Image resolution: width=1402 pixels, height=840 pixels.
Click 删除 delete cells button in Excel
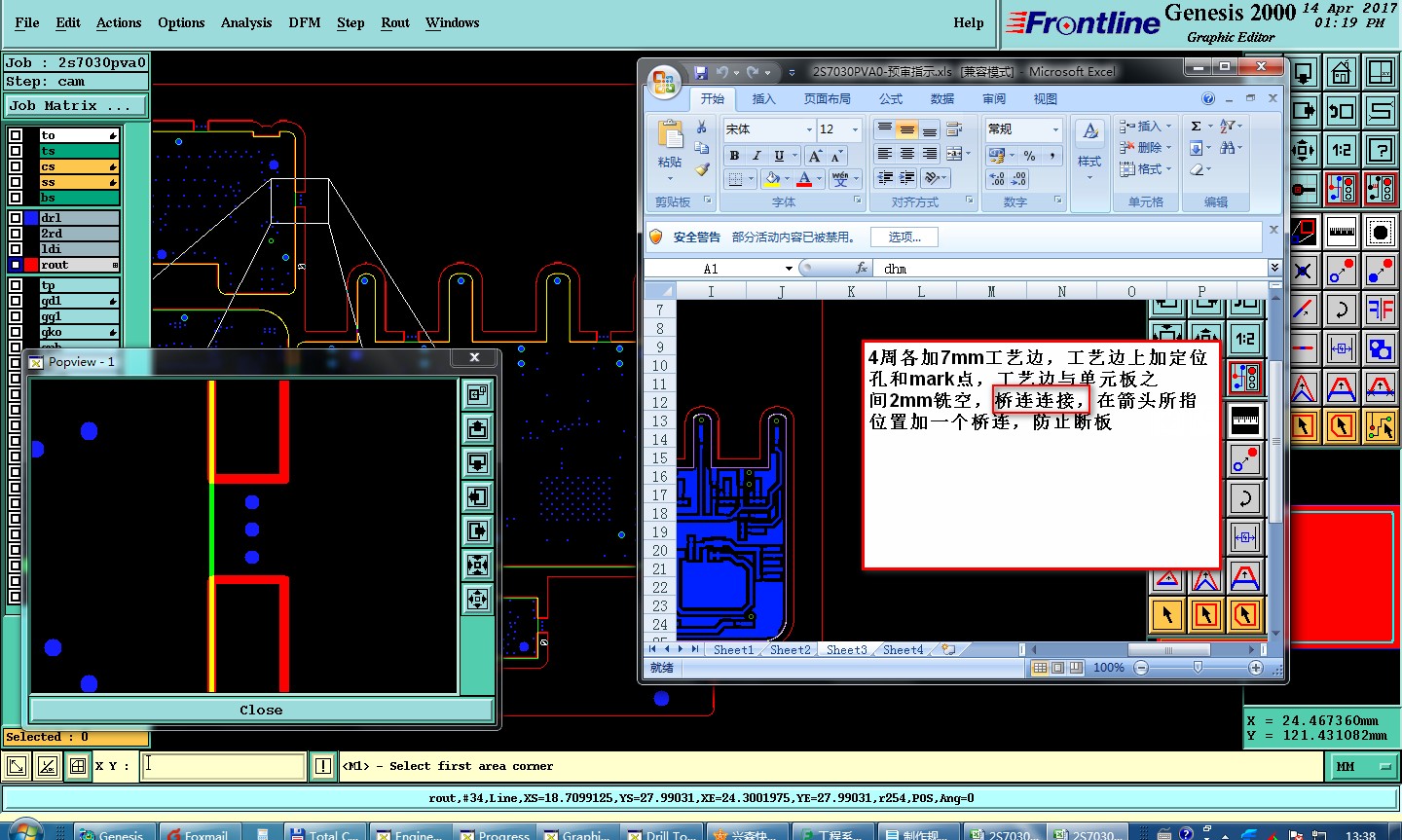click(1146, 148)
